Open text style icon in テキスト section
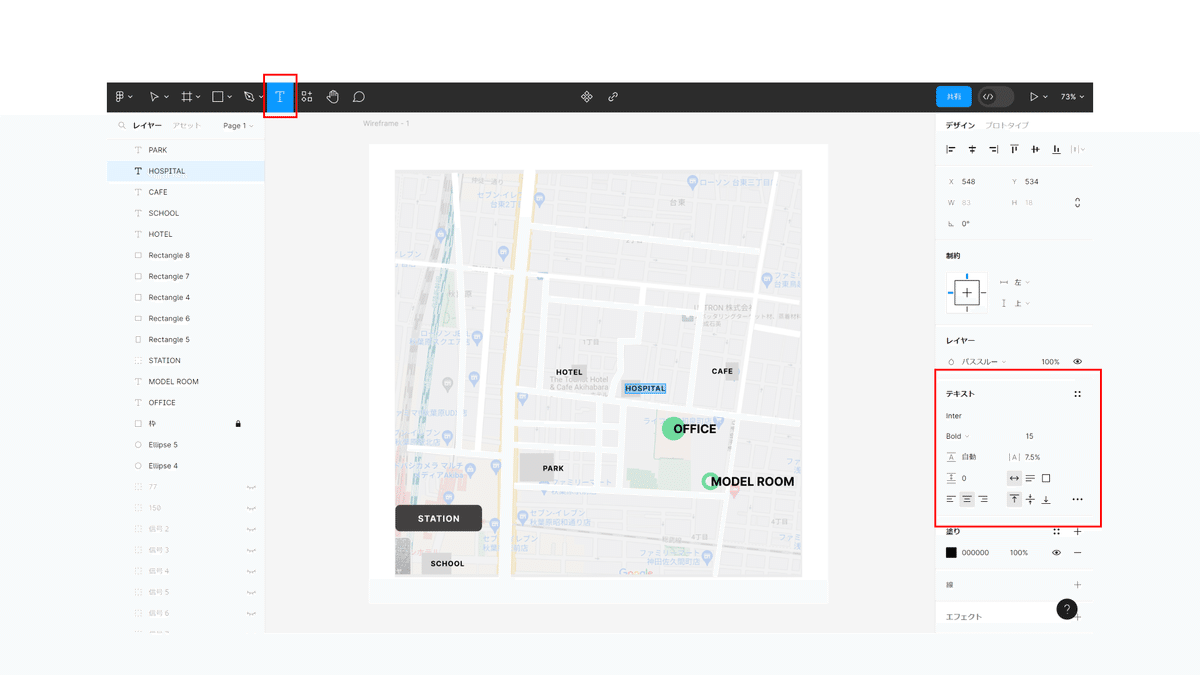 (1077, 394)
